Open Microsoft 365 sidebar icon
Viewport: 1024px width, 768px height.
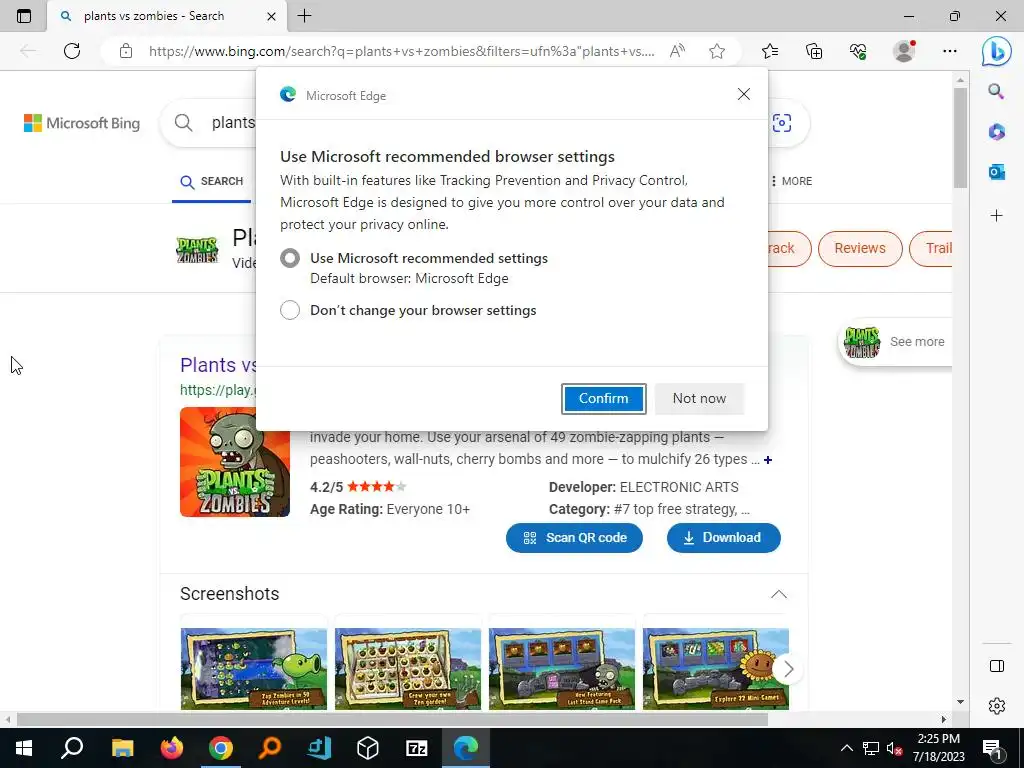(x=997, y=132)
